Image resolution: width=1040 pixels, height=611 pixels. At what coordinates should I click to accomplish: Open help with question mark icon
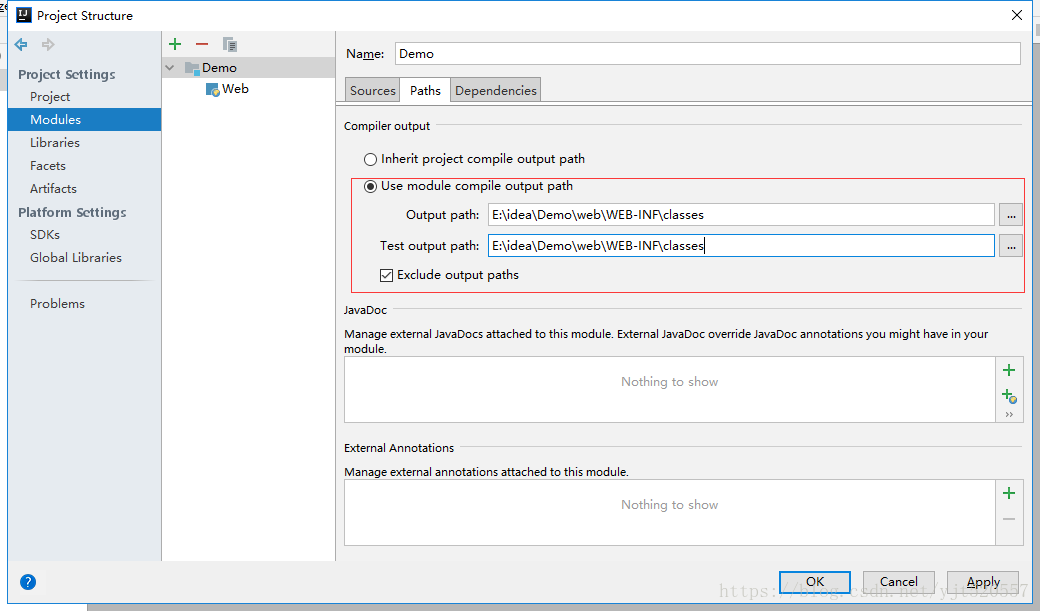tap(28, 582)
